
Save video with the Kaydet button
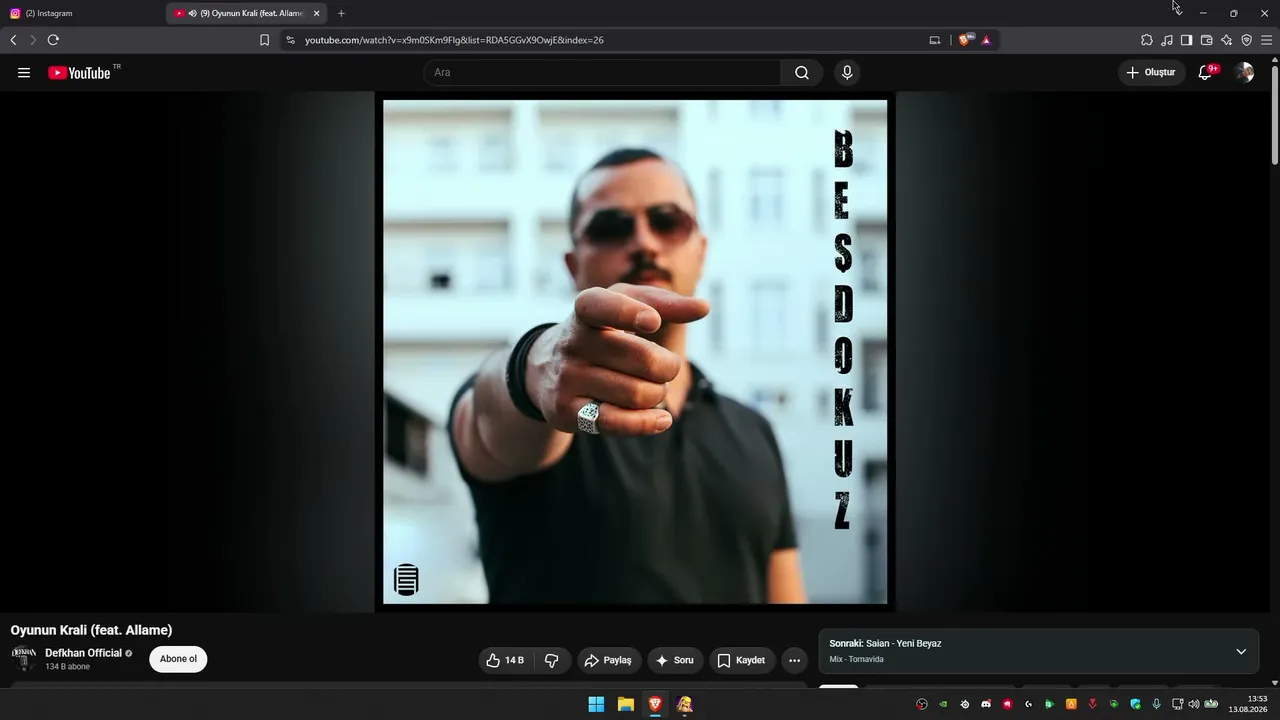click(741, 660)
